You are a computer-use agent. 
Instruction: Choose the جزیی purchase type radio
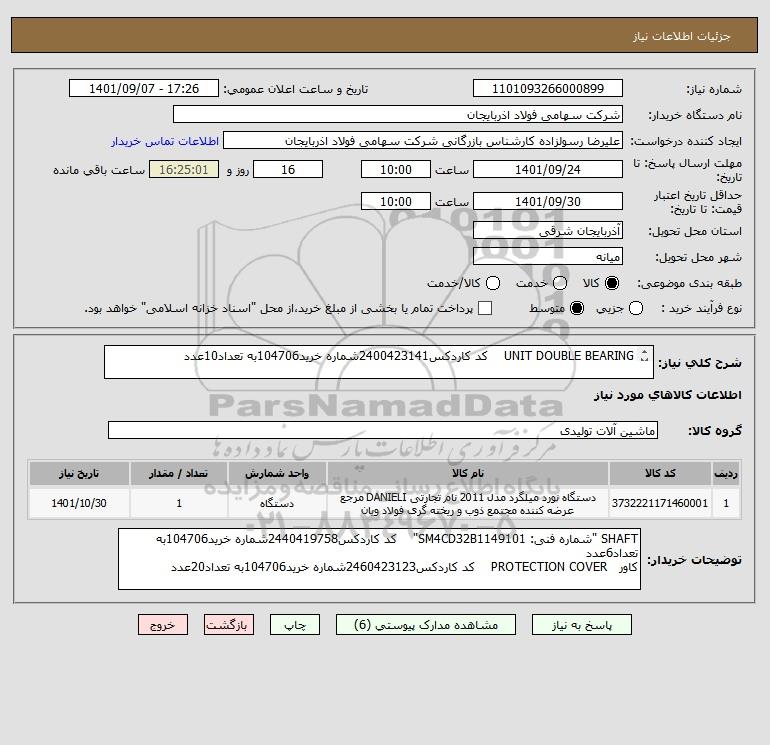tap(636, 308)
